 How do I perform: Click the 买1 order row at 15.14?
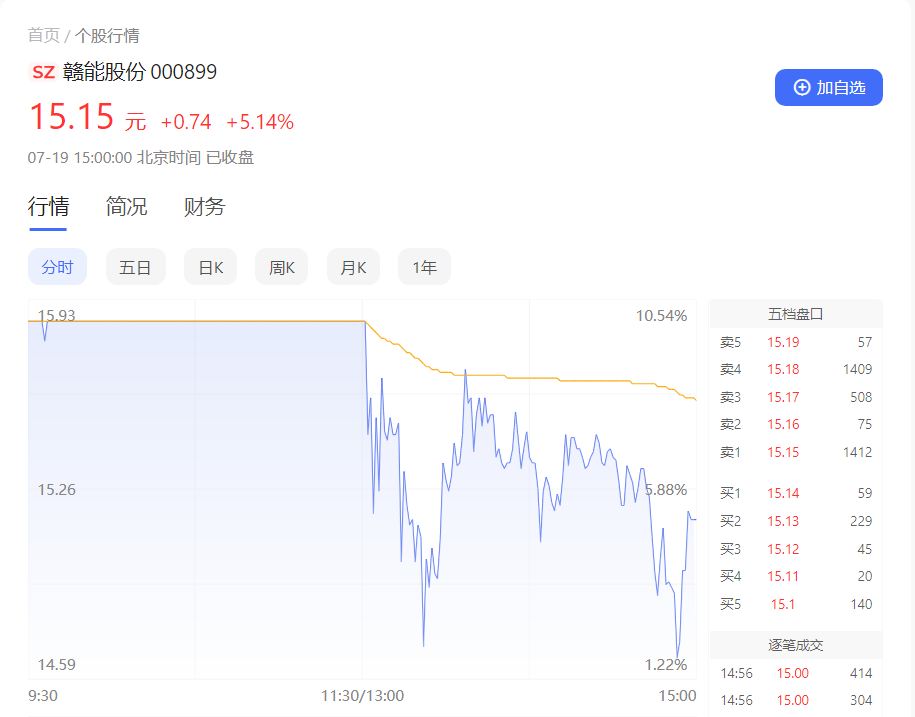point(795,493)
